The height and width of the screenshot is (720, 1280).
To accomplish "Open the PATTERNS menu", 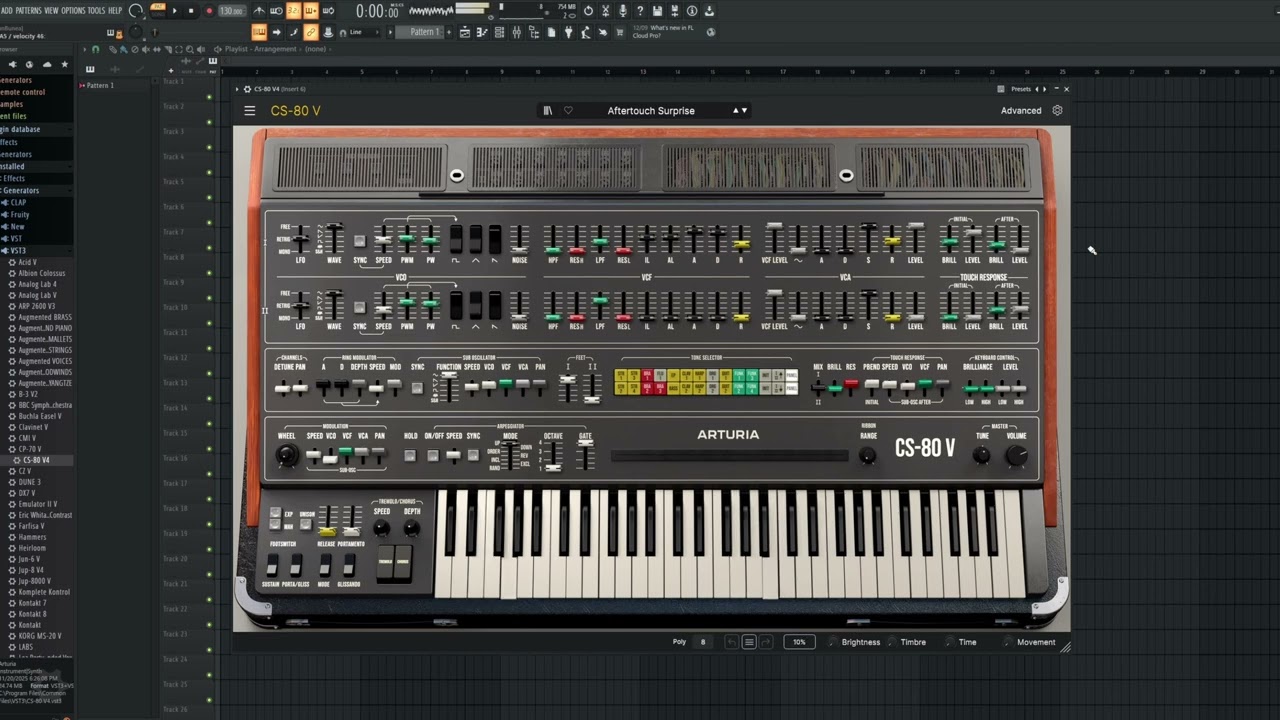I will coord(28,10).
